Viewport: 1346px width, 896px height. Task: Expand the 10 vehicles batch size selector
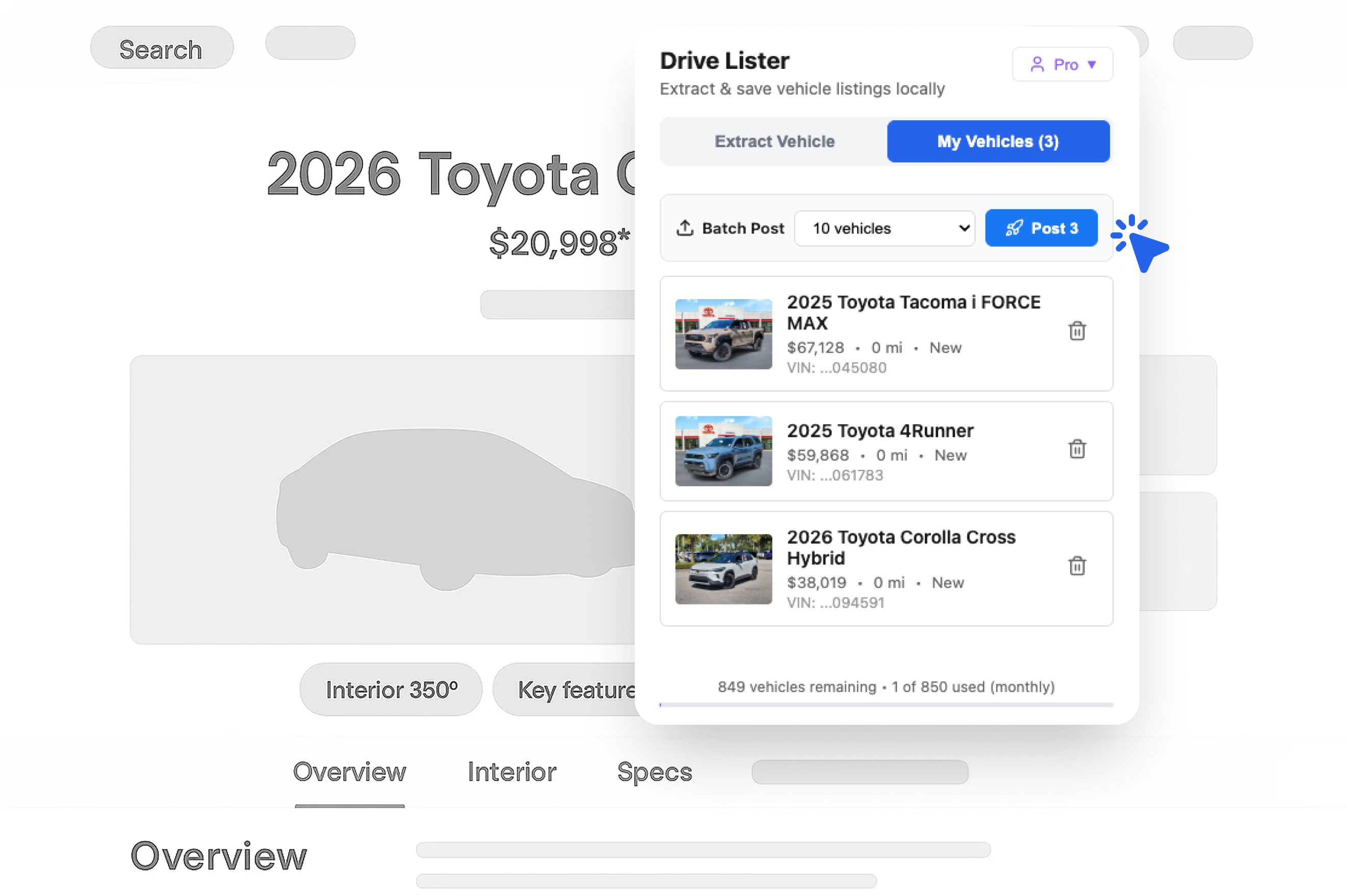click(x=884, y=228)
